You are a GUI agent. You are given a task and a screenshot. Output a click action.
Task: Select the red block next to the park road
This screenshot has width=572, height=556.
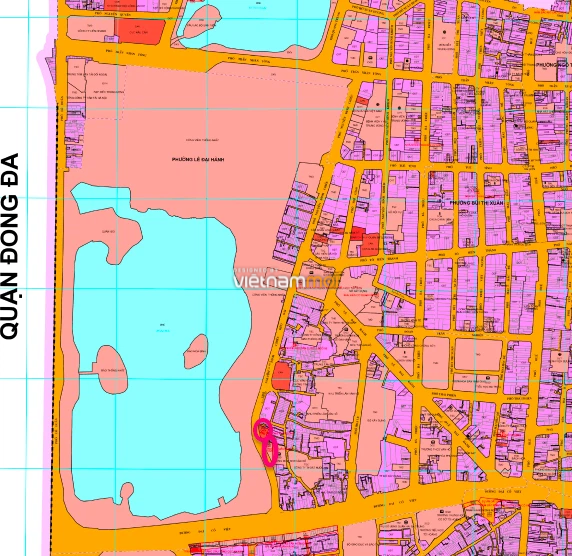tap(282, 376)
